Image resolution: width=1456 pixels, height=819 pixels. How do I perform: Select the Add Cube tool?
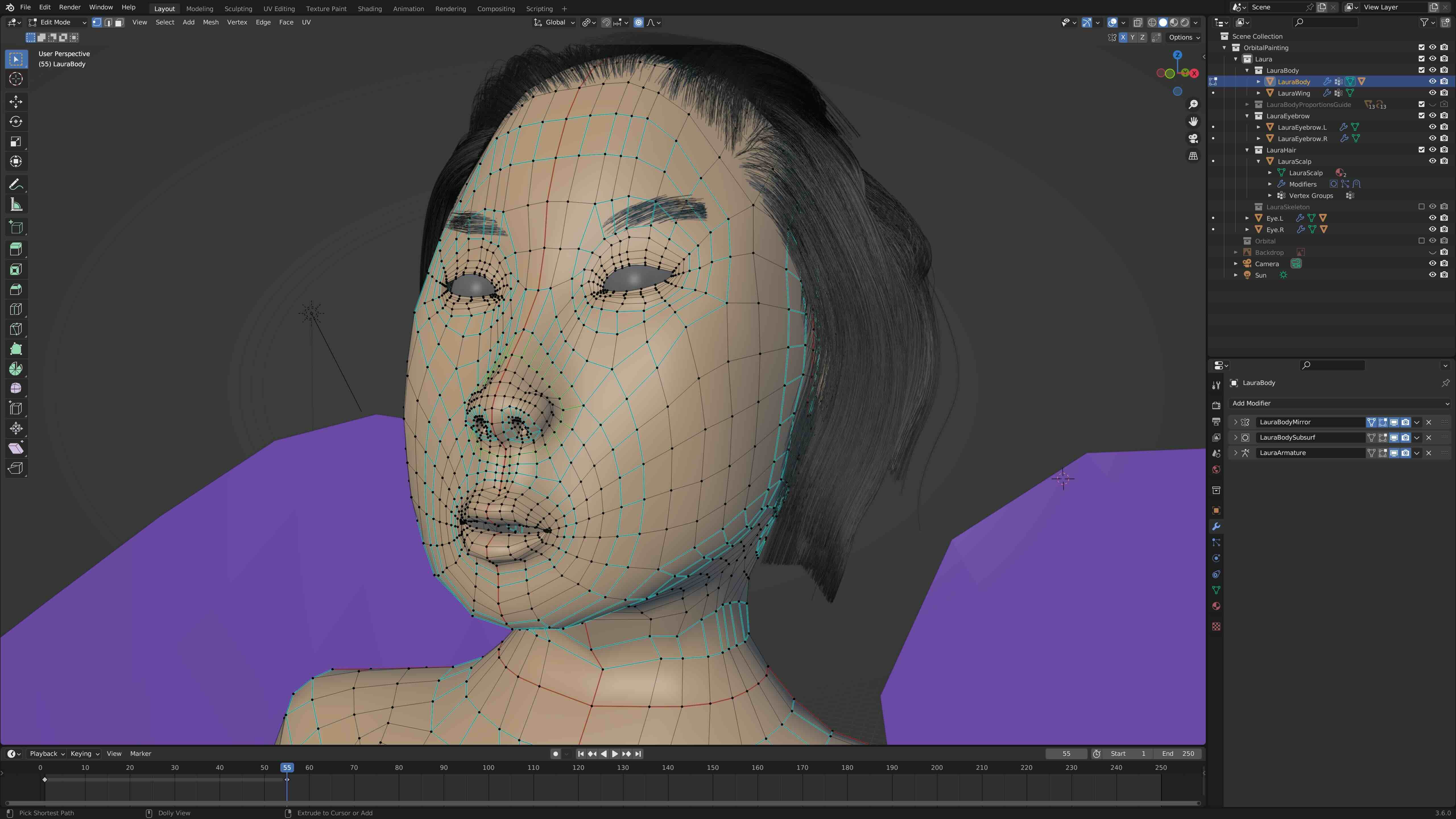click(16, 227)
